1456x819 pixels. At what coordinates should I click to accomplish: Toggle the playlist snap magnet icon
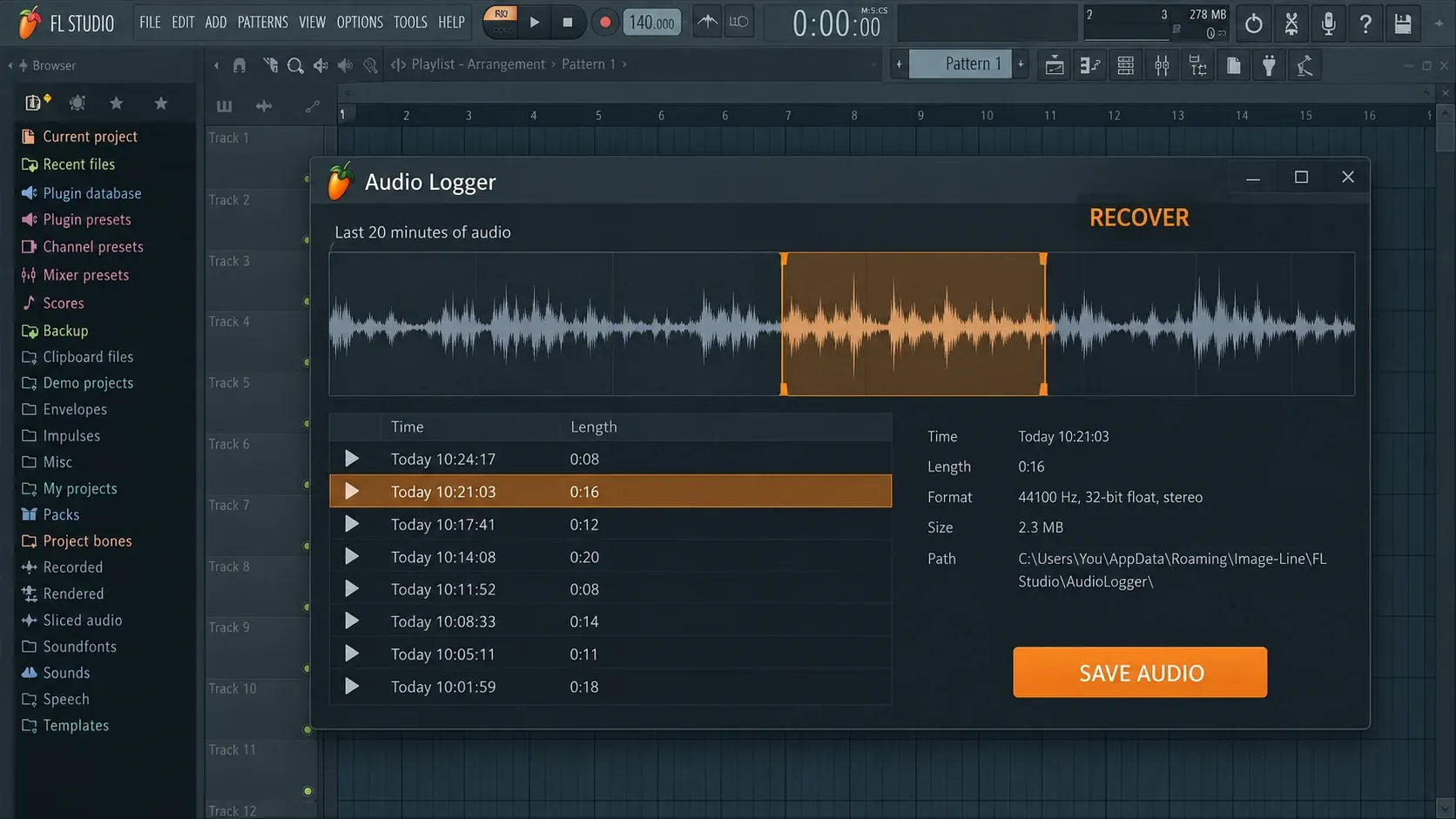coord(239,65)
